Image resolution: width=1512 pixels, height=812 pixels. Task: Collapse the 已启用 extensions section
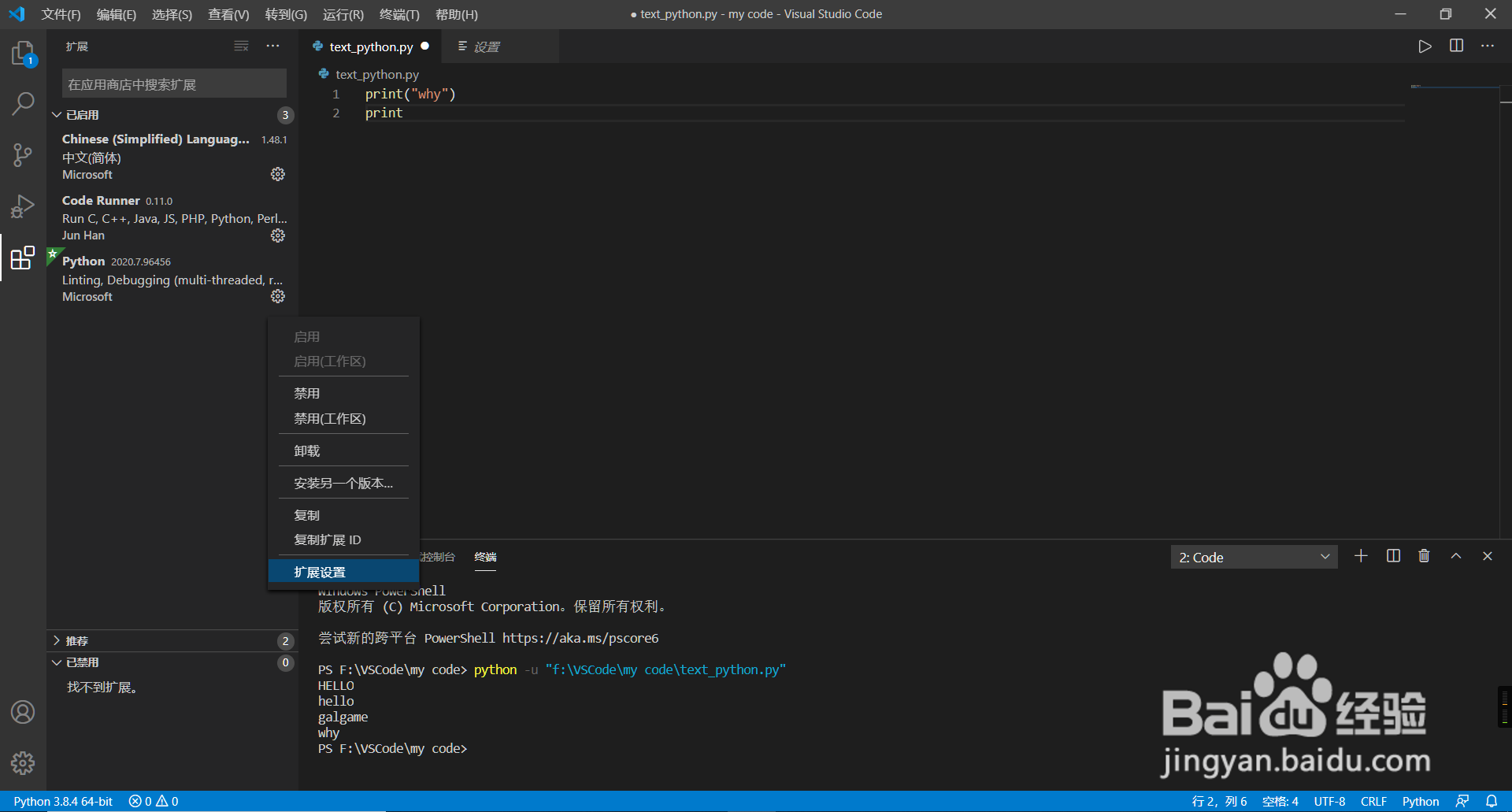(172, 115)
